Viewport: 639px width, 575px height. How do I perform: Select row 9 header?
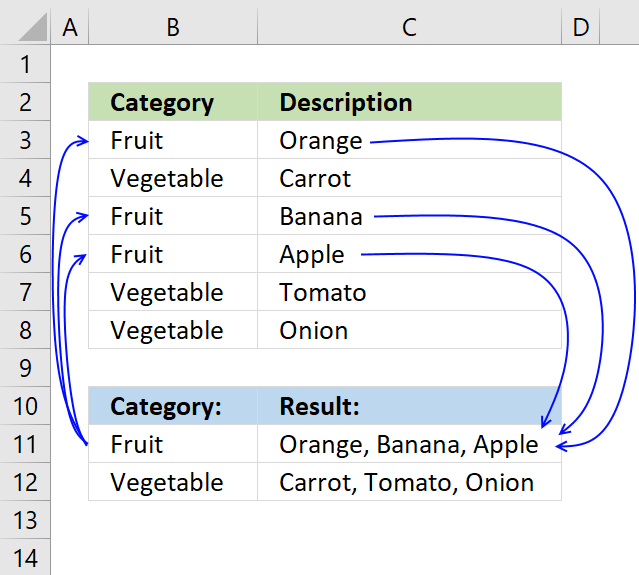coord(25,369)
